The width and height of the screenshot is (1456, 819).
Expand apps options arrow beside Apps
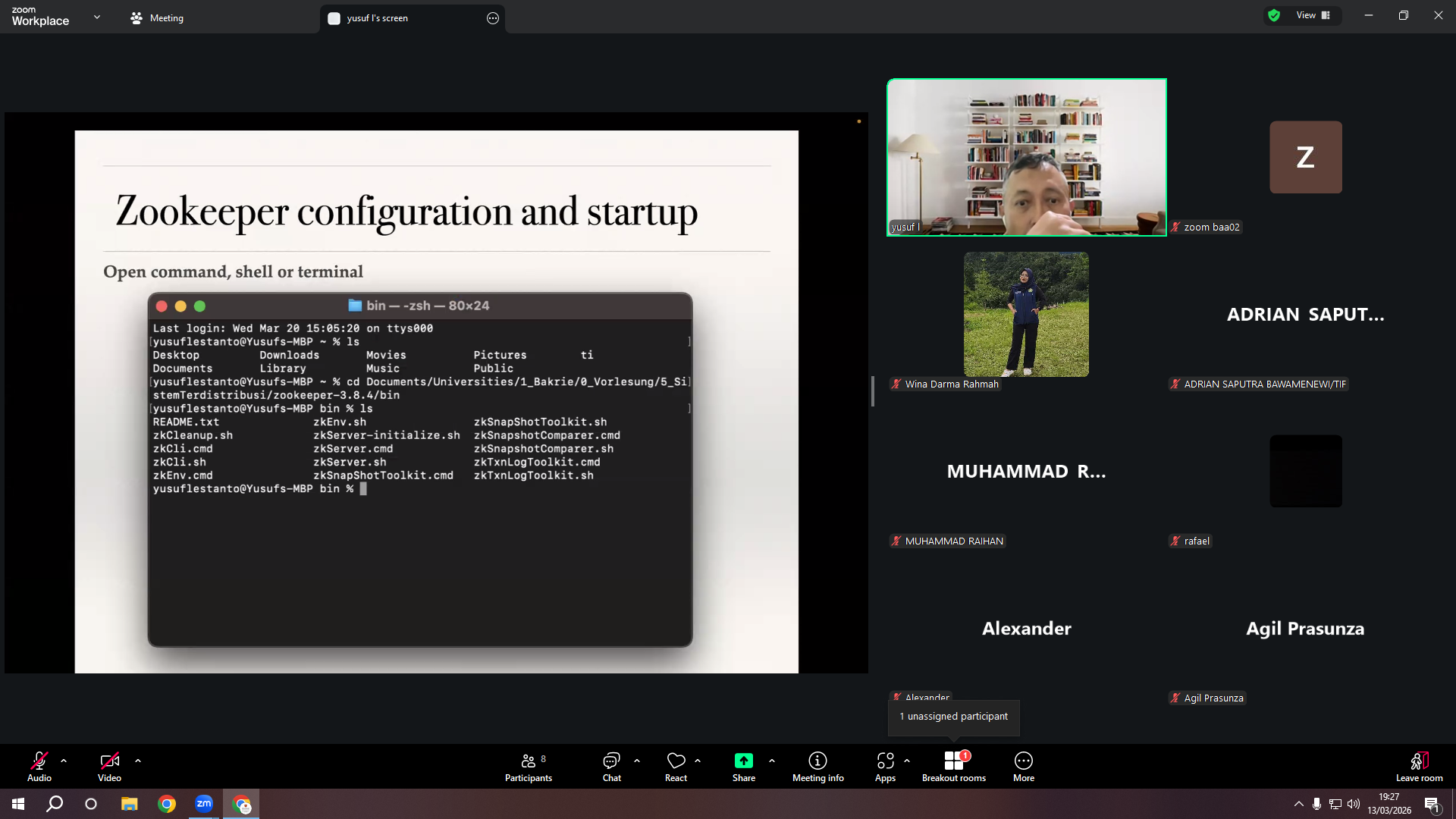point(907,761)
